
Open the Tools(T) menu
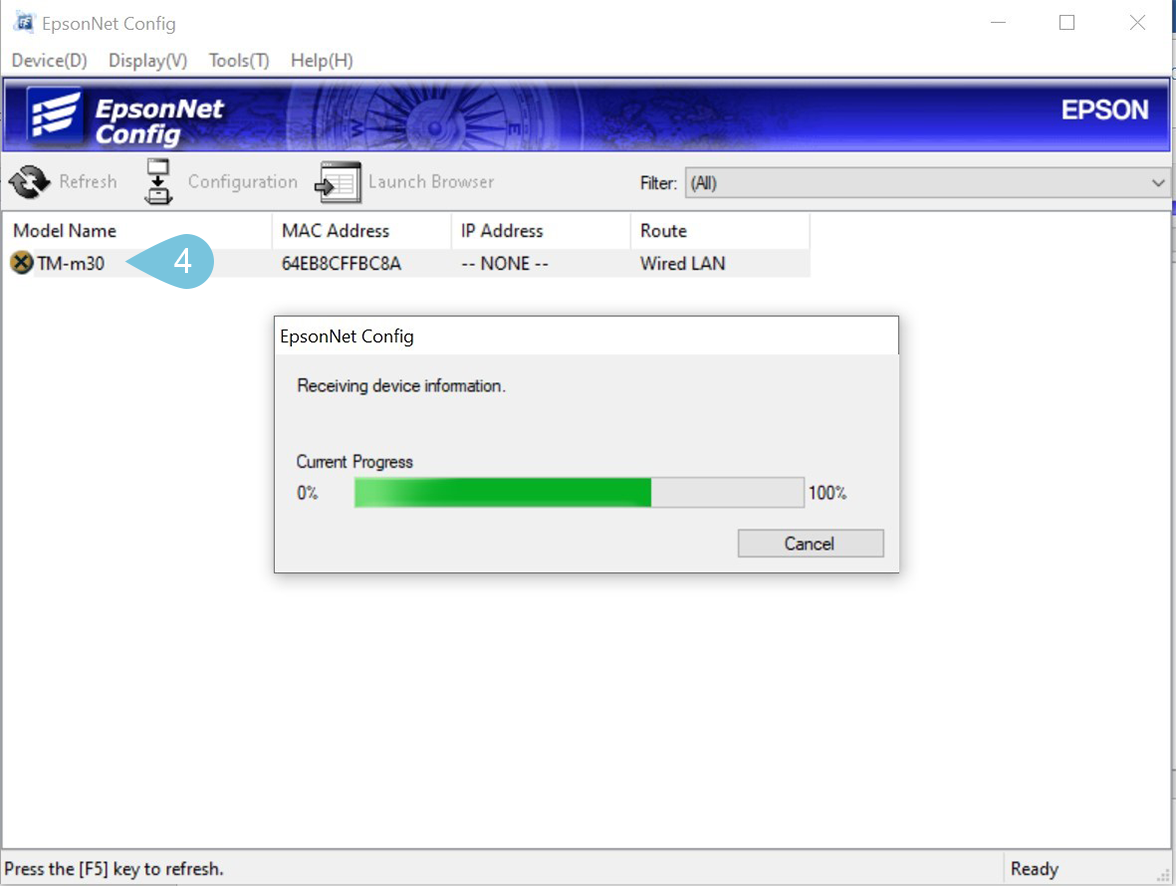coord(238,61)
